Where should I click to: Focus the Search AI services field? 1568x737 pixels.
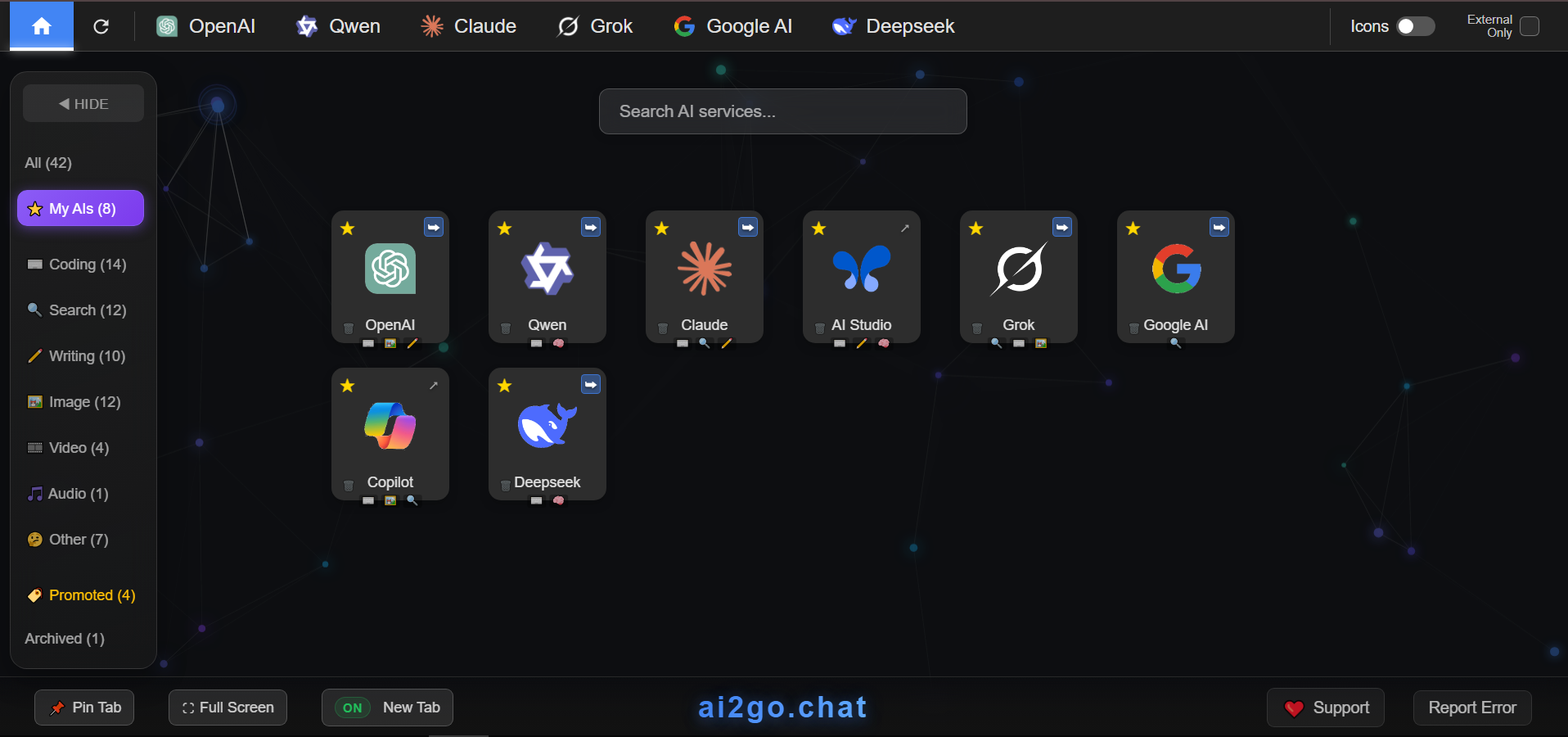pyautogui.click(x=782, y=111)
